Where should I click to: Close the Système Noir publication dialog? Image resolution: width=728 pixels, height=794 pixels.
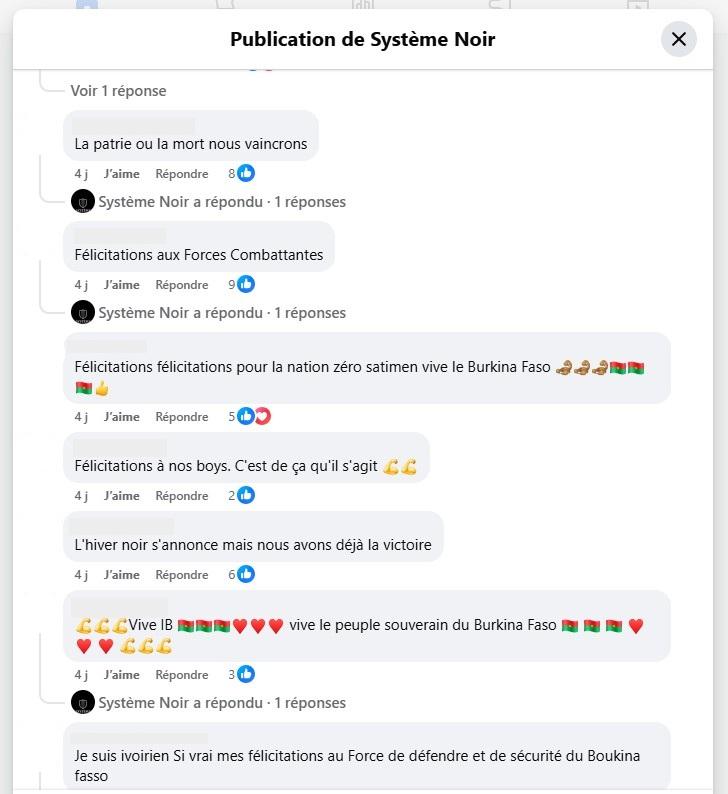[x=679, y=39]
